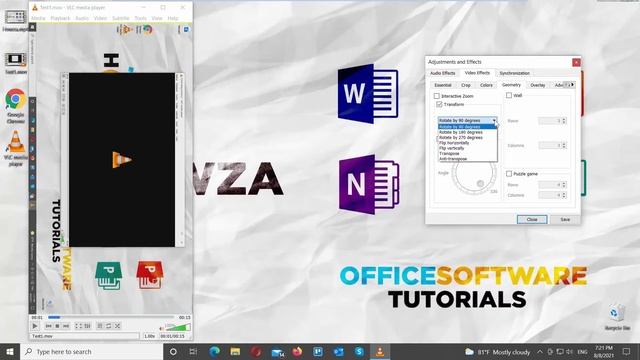Mute audio using the VLC speaker icon
The height and width of the screenshot is (360, 640).
tap(162, 328)
